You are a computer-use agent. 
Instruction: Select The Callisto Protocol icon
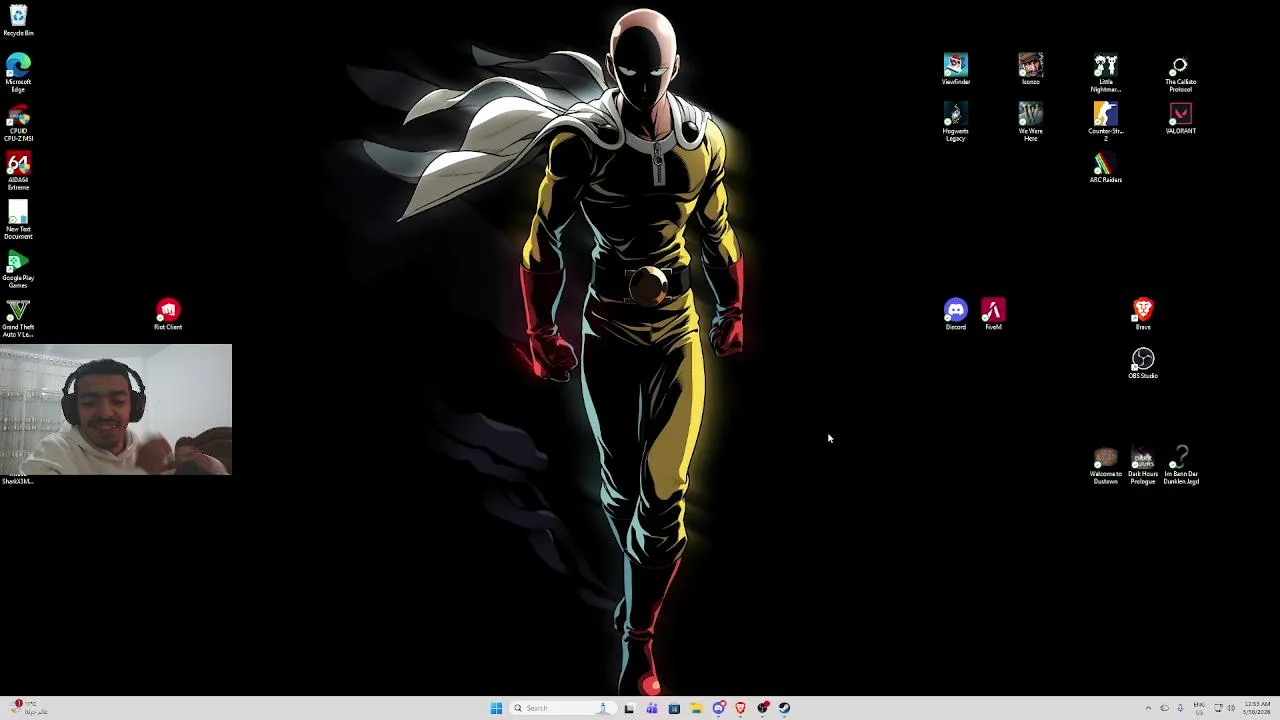click(1180, 72)
